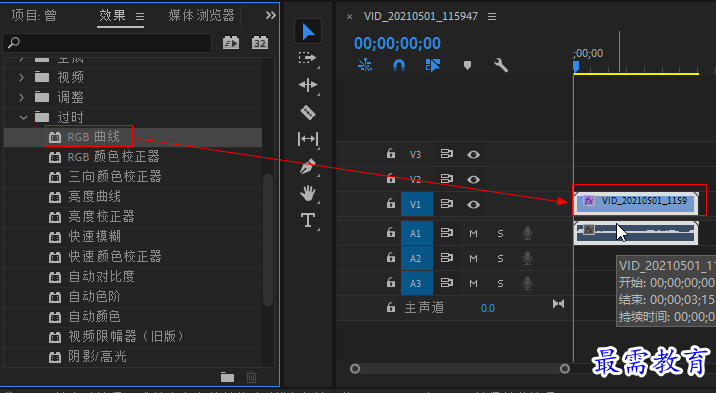
Task: Toggle V3 track lock
Action: (x=391, y=153)
